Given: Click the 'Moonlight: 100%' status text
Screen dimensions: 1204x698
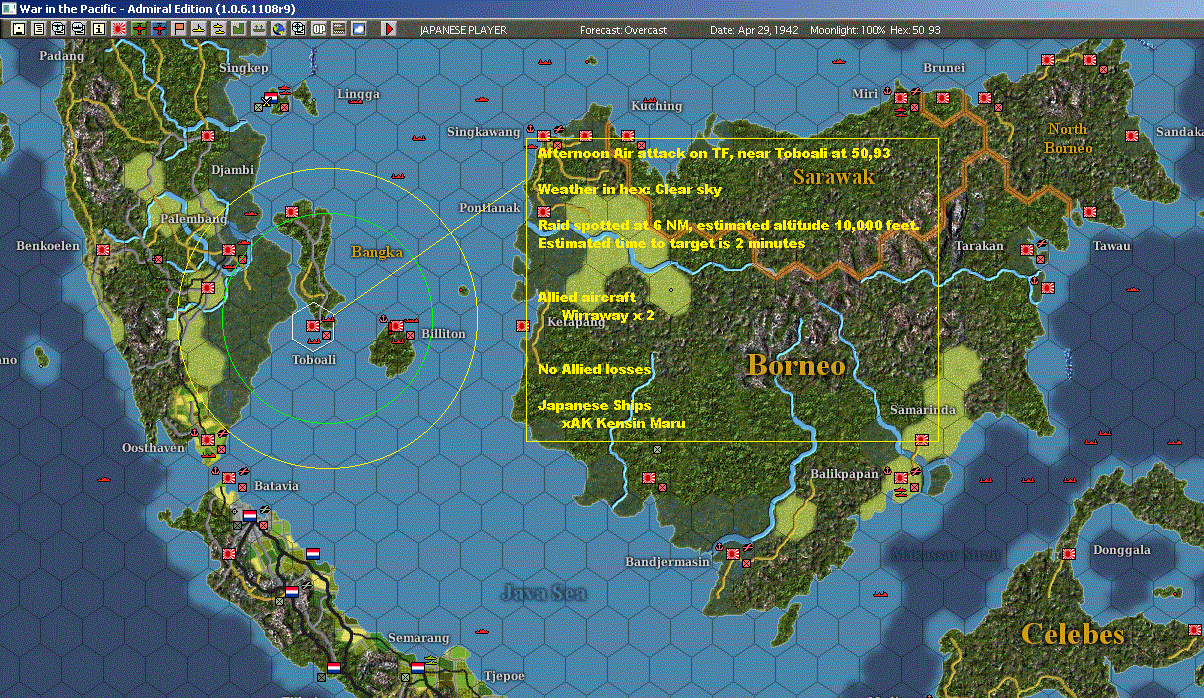Looking at the screenshot, I should coord(848,30).
